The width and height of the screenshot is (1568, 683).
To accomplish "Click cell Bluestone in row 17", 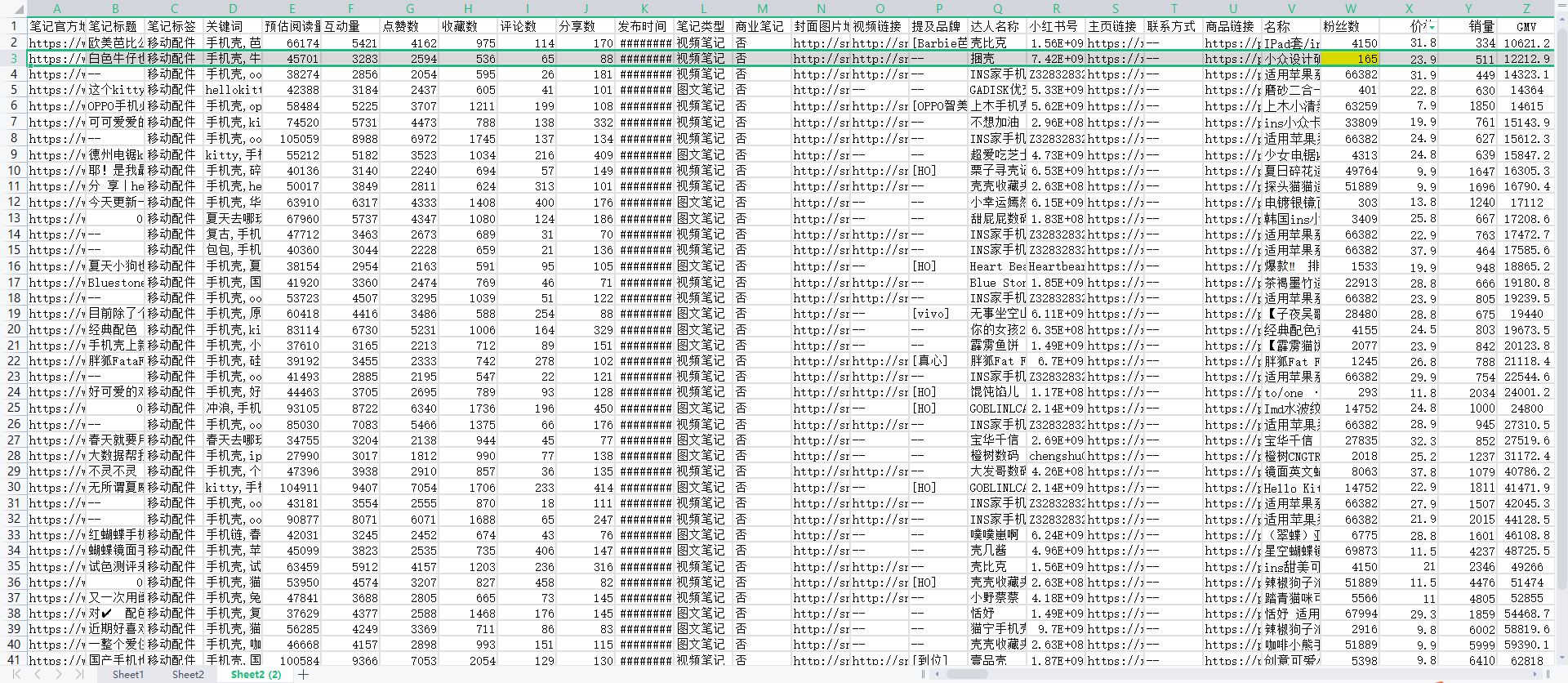I will tap(115, 283).
